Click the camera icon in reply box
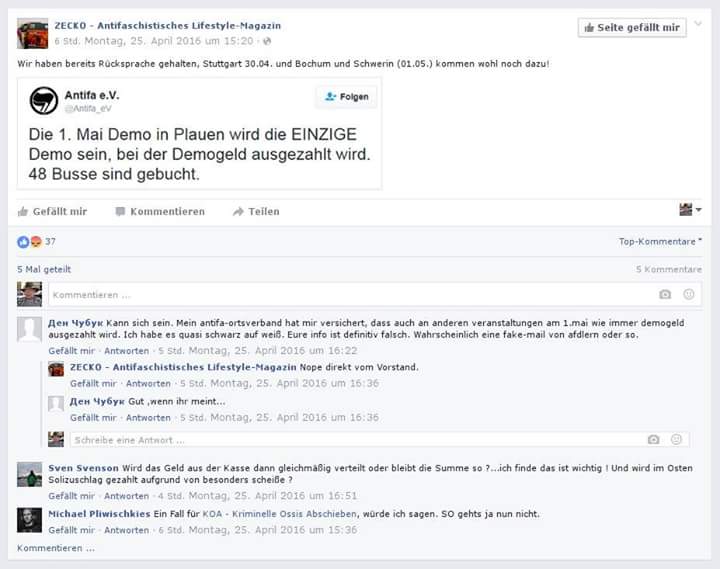Viewport: 720px width, 569px height. (653, 439)
